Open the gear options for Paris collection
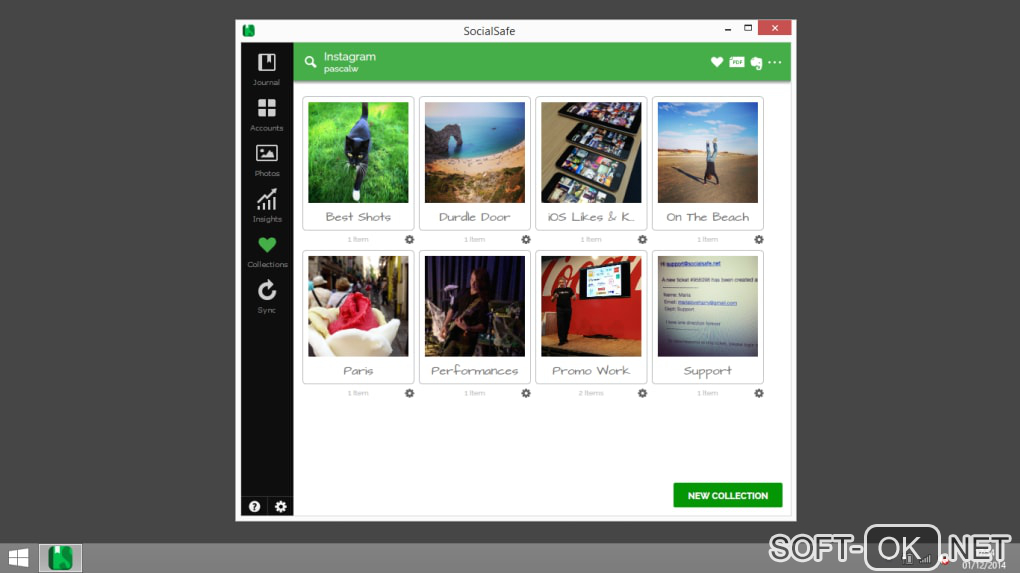 click(x=409, y=393)
